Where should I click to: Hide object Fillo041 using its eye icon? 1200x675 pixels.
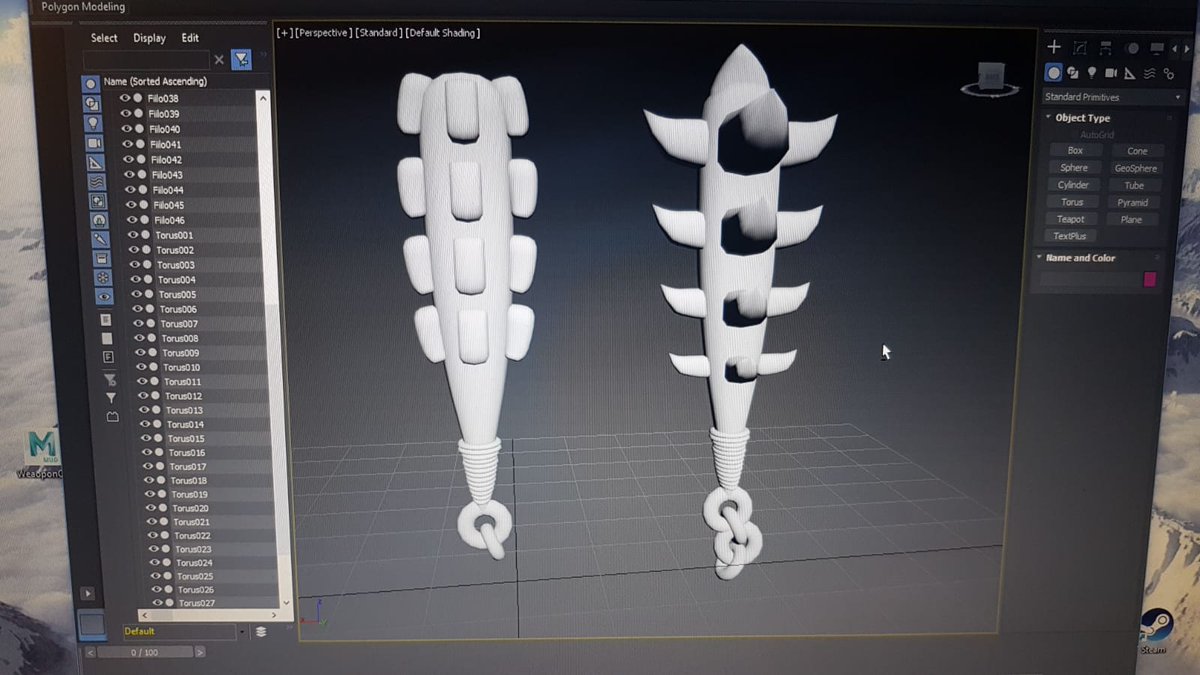[128, 144]
